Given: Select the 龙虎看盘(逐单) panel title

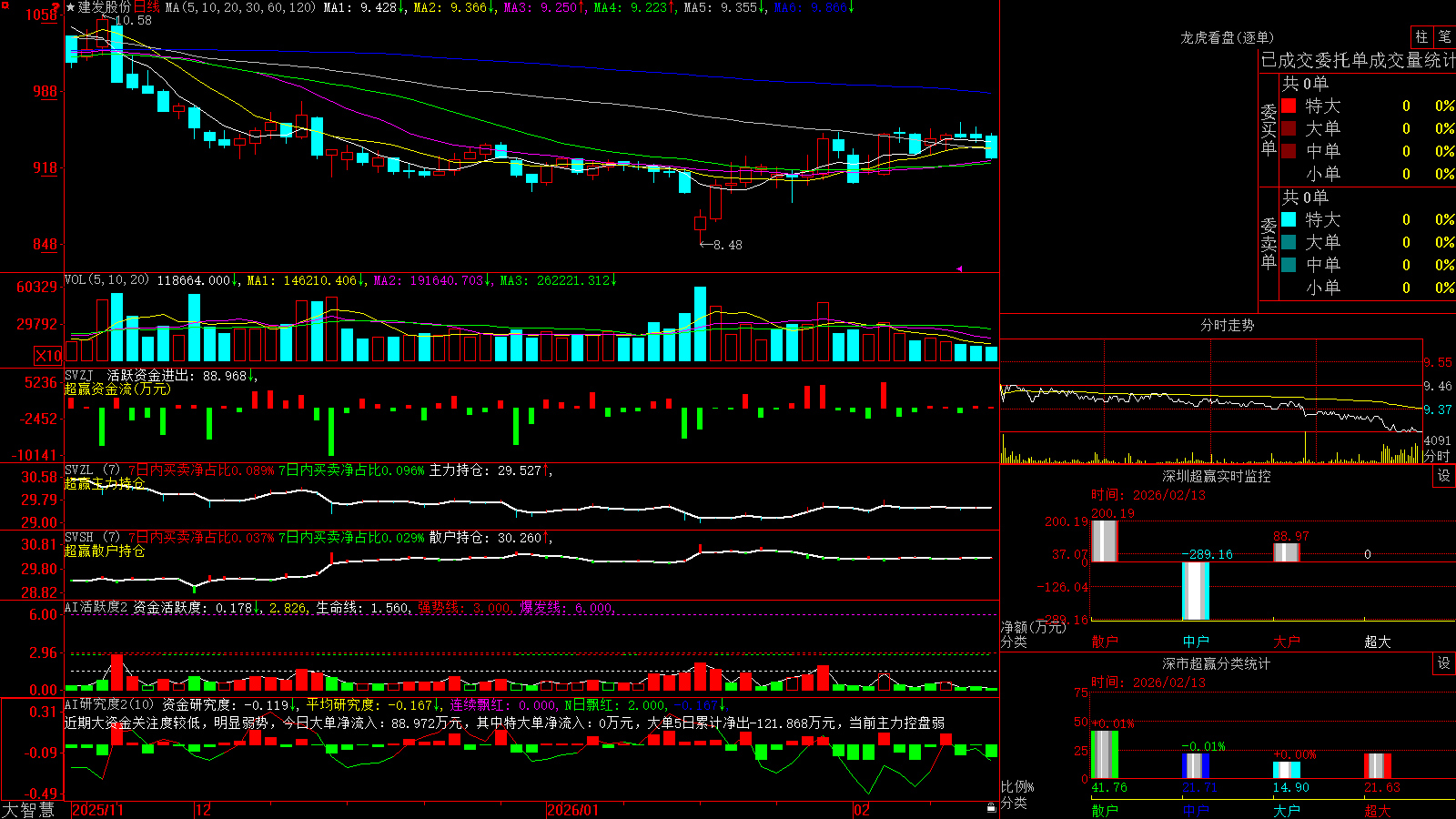Looking at the screenshot, I should pyautogui.click(x=1227, y=37).
